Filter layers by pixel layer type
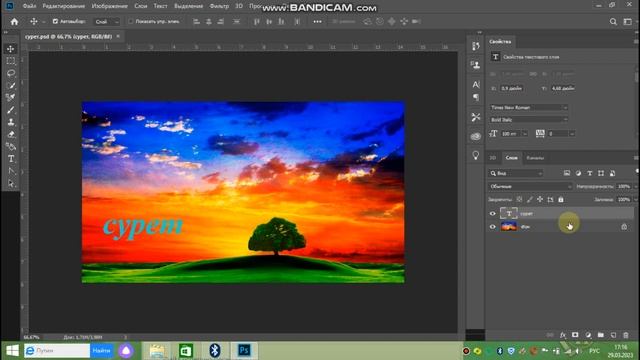This screenshot has height=360, width=640. coord(567,173)
